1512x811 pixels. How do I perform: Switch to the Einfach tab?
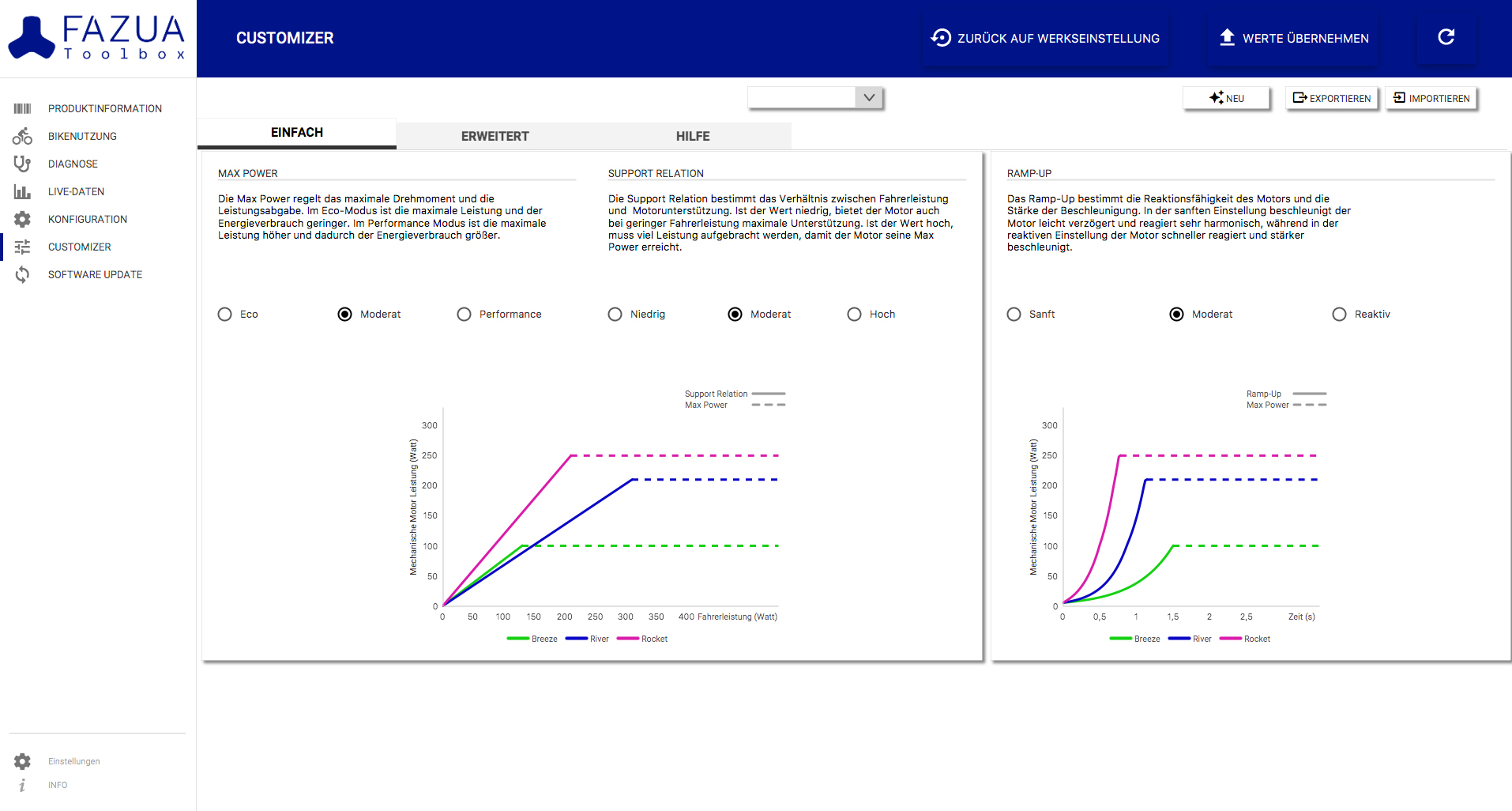click(x=297, y=133)
